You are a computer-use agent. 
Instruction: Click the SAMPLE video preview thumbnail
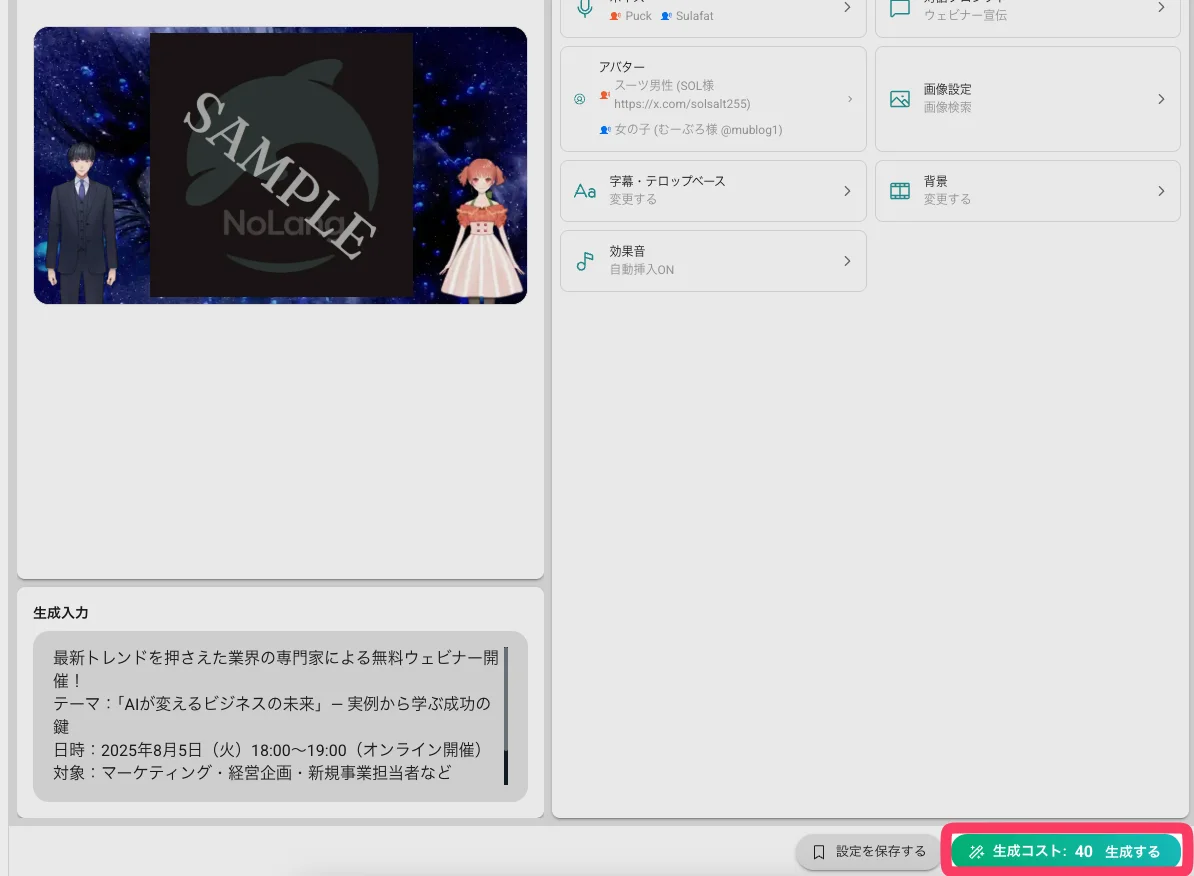[x=280, y=165]
